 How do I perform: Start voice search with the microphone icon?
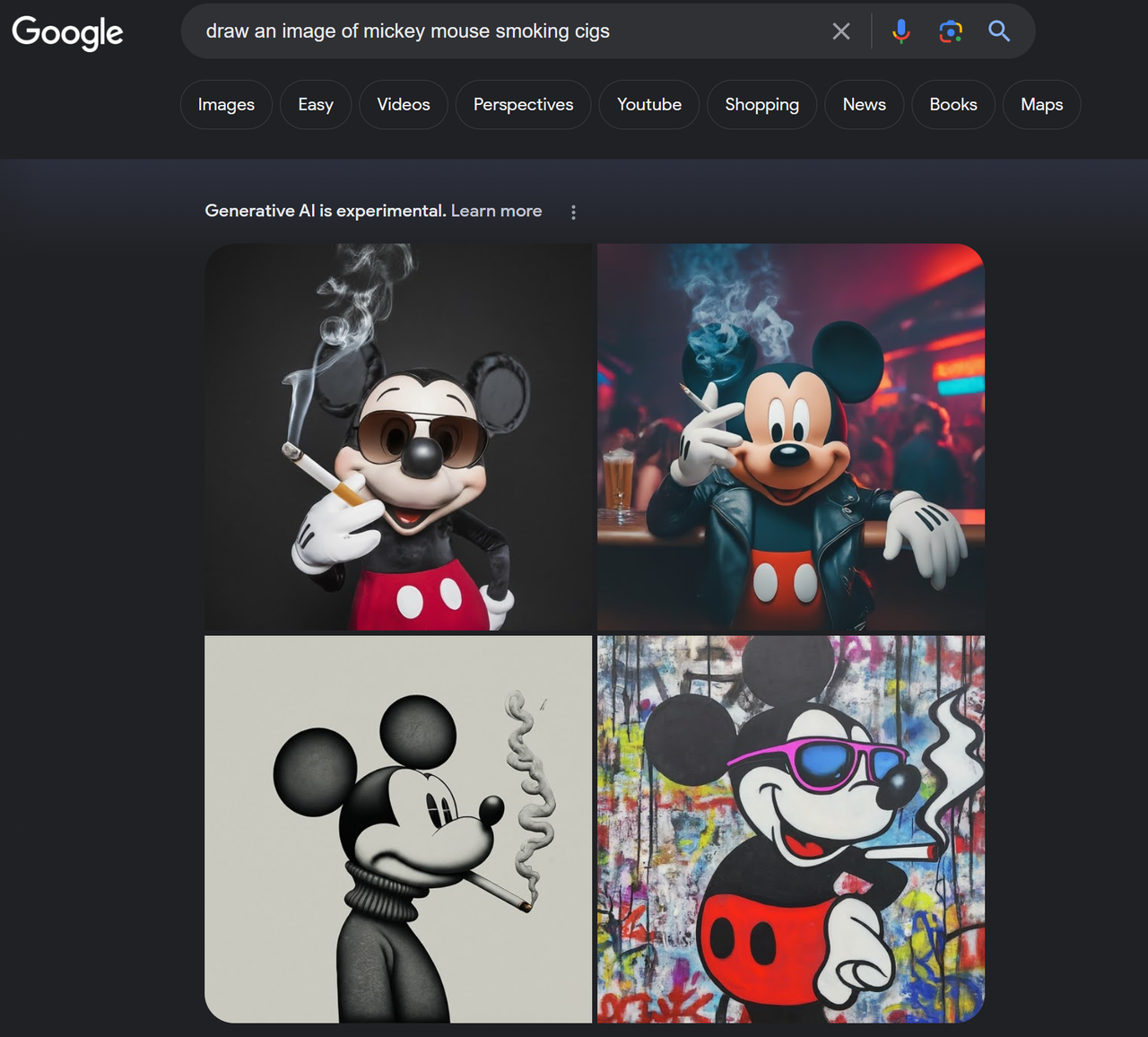[901, 31]
